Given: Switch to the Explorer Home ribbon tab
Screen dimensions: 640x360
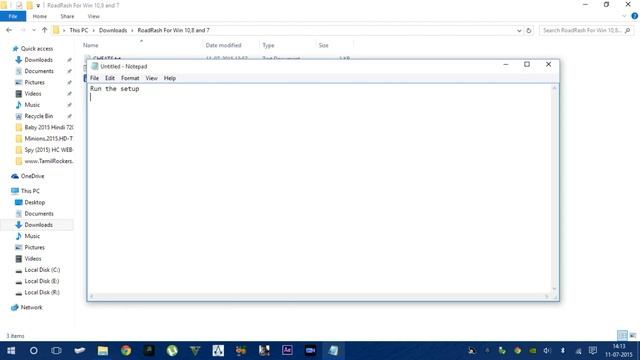Looking at the screenshot, I should [x=40, y=16].
